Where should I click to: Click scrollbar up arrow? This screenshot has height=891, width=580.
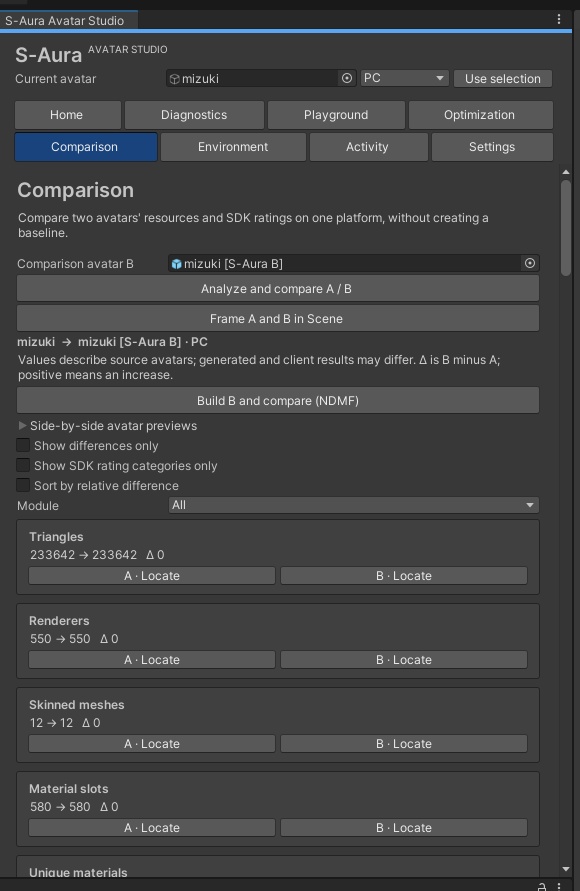(x=565, y=172)
